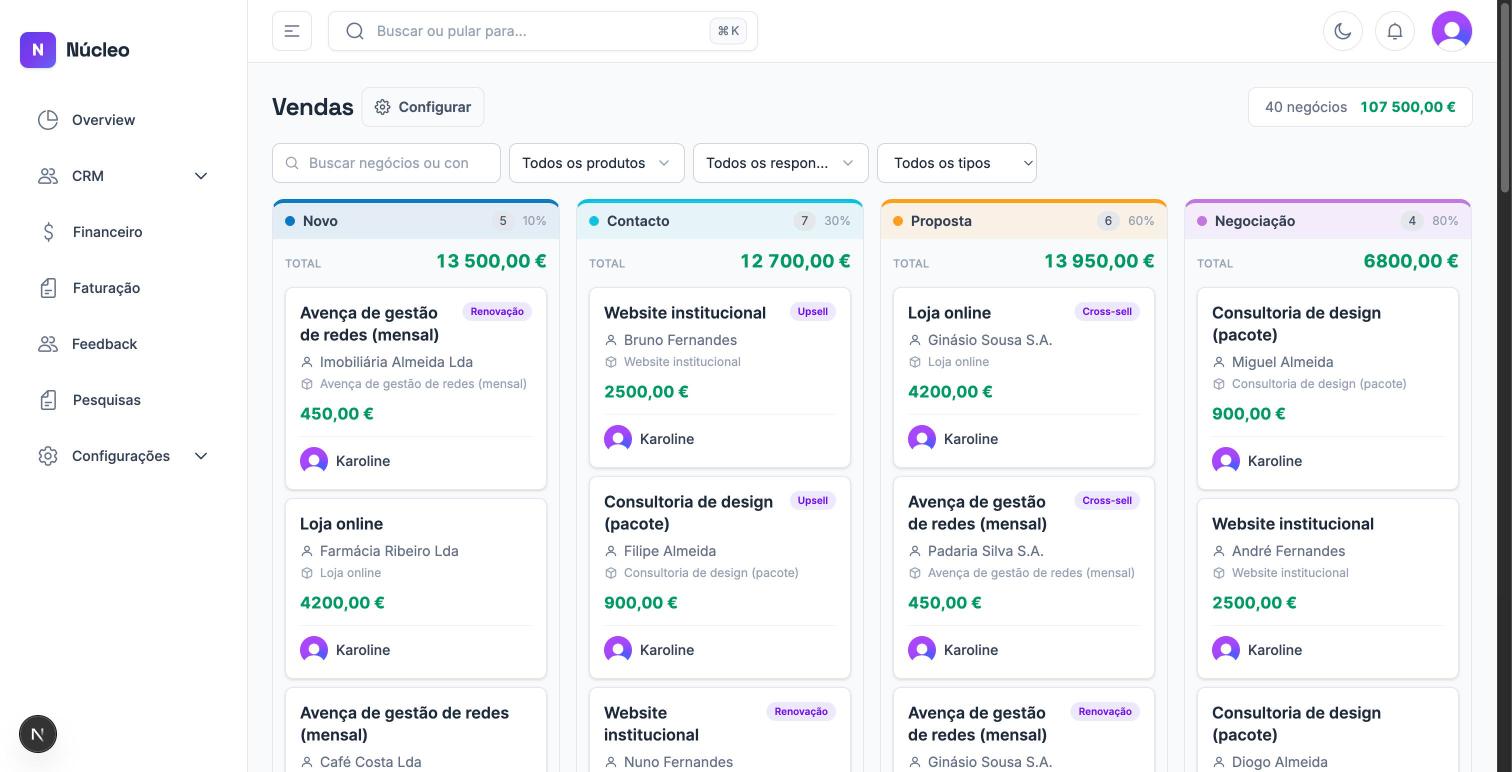Image resolution: width=1512 pixels, height=772 pixels.
Task: Click the magnifier in deals search box
Action: [x=292, y=163]
